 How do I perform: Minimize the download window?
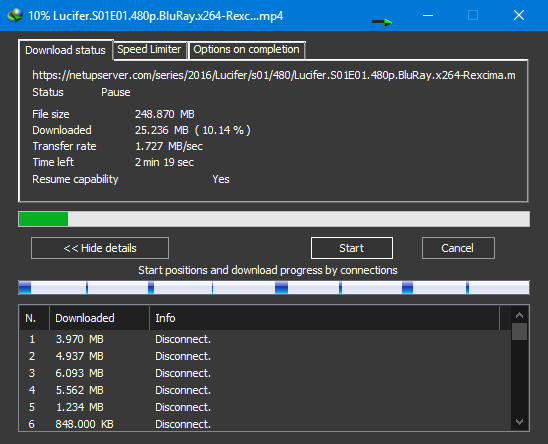click(428, 15)
